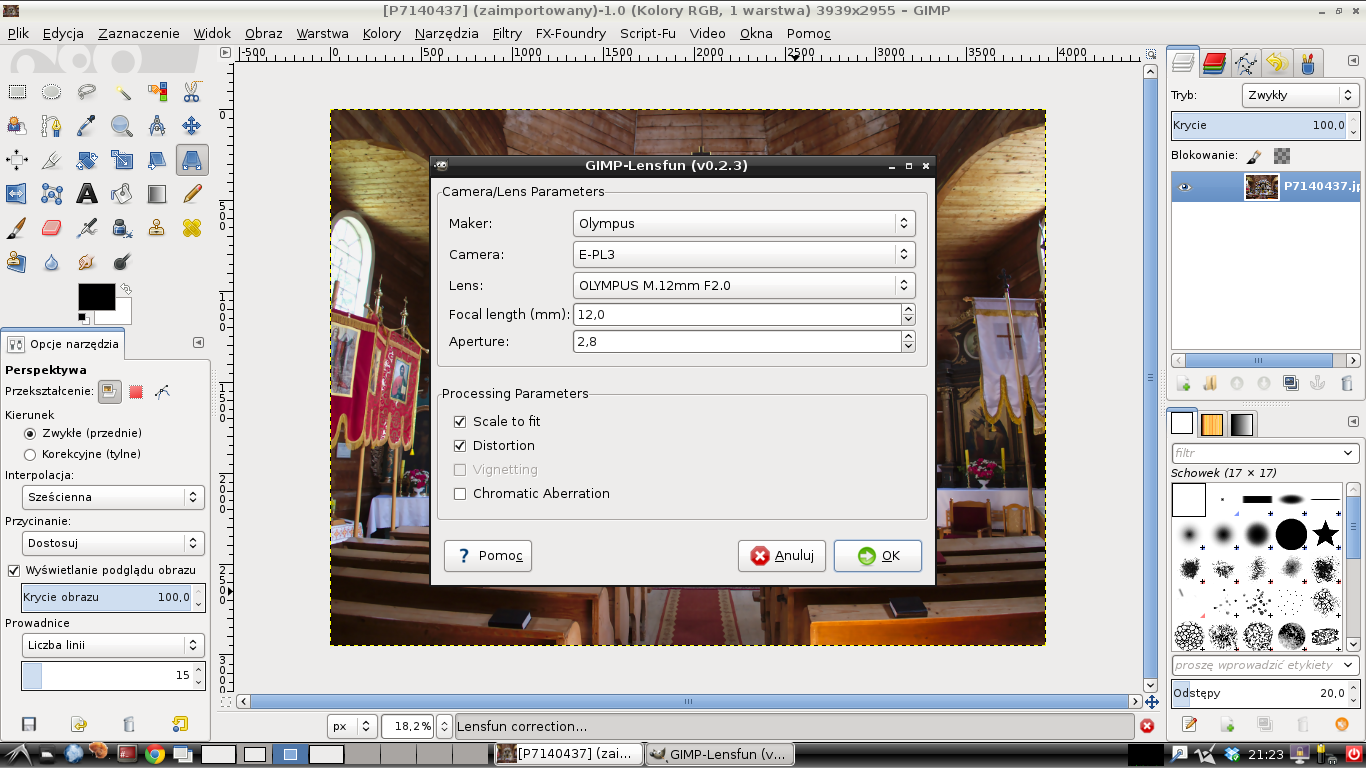
Task: Uncheck the Scale to fit checkbox
Action: point(460,422)
